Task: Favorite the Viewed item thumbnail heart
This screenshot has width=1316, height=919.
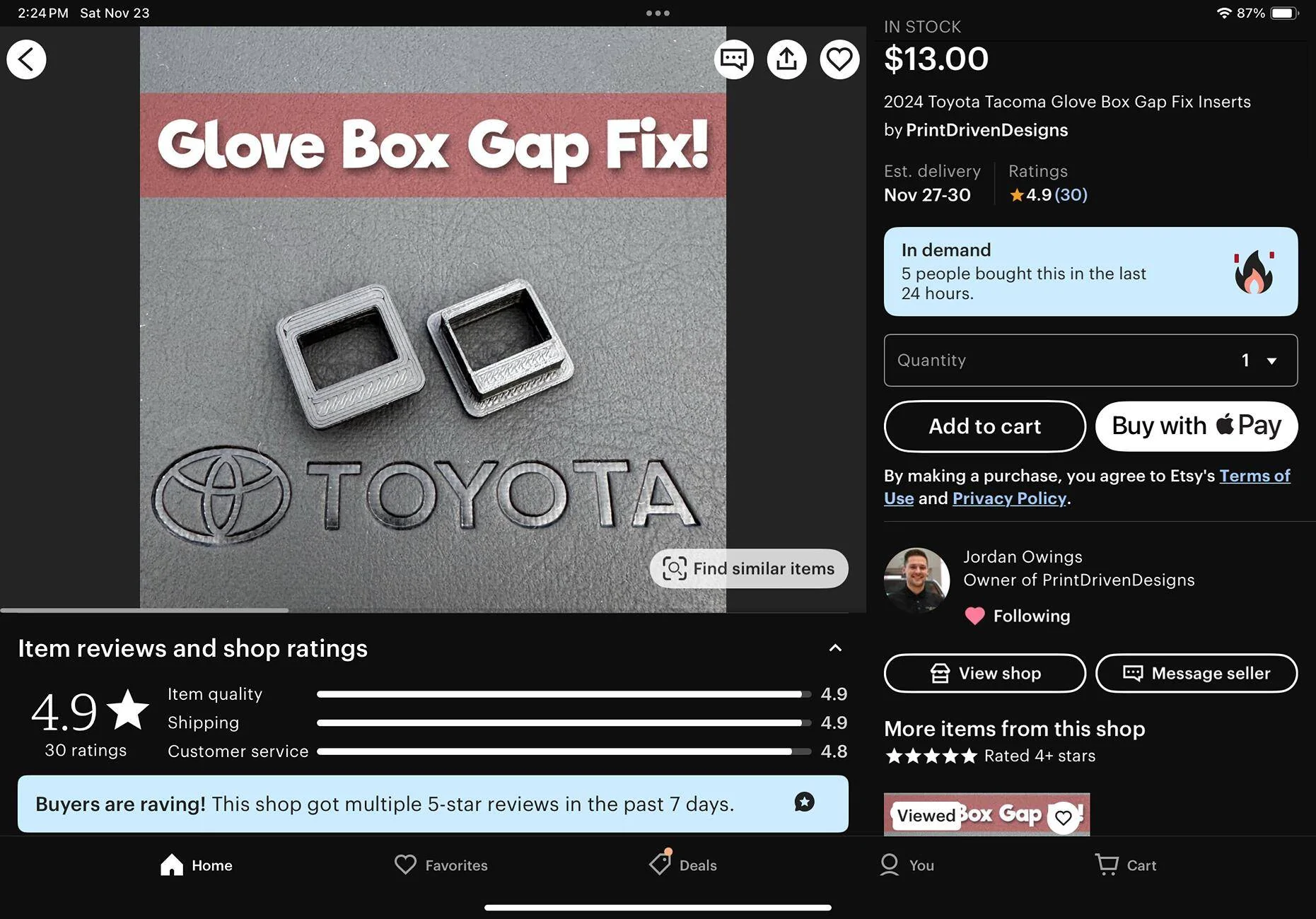Action: pyautogui.click(x=1063, y=818)
